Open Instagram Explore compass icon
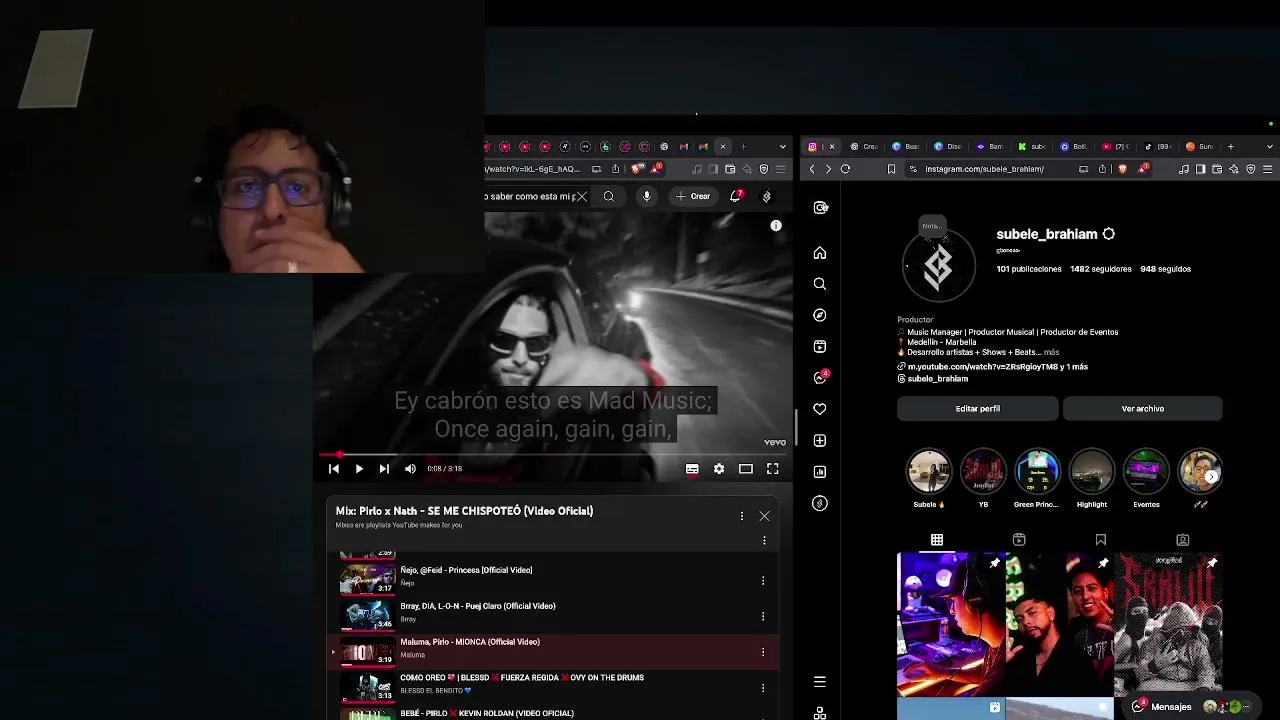The image size is (1280, 720). pos(820,315)
